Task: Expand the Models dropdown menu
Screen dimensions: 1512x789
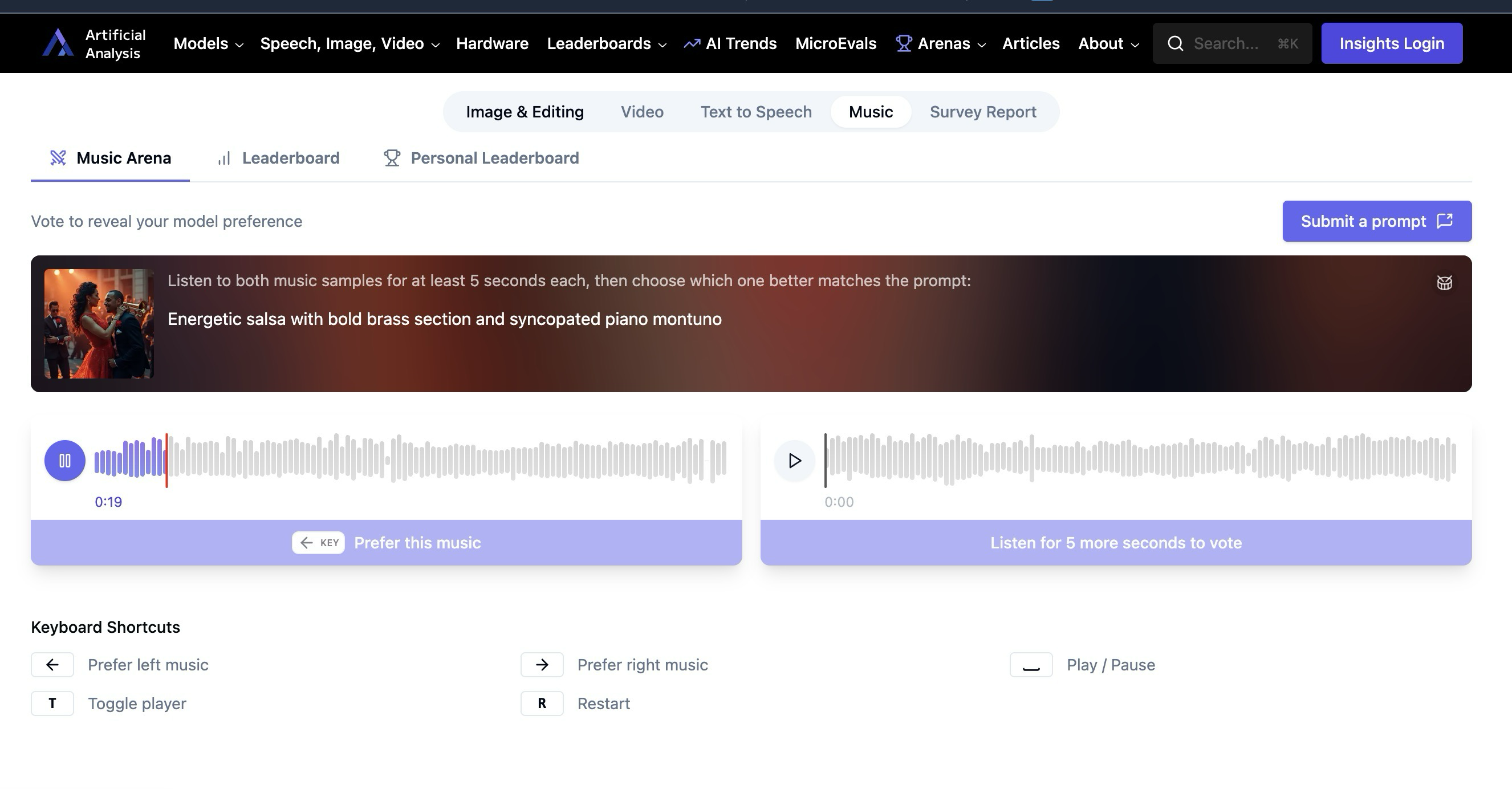Action: tap(208, 43)
